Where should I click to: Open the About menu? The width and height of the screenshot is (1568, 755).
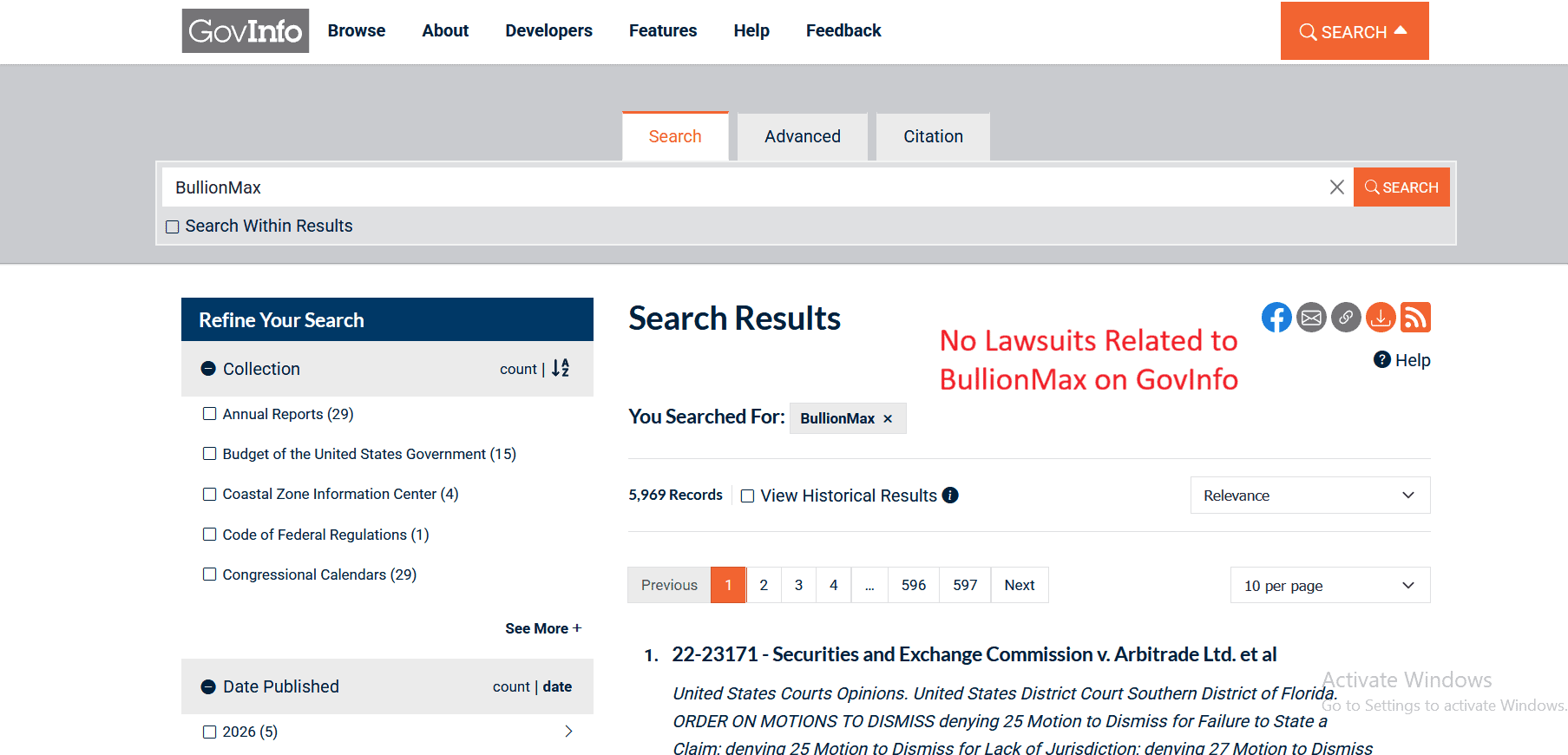tap(445, 30)
